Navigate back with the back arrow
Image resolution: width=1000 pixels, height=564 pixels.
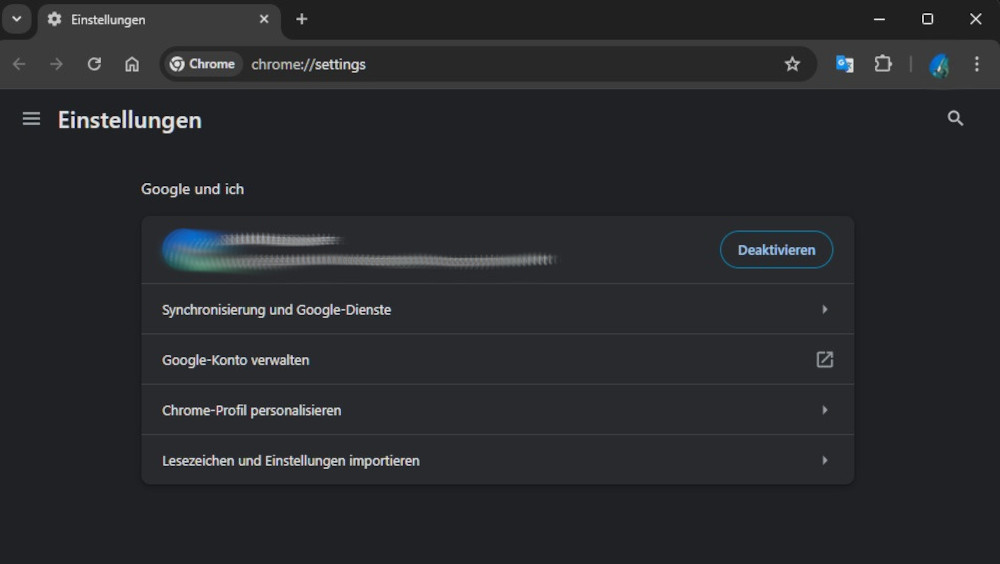point(19,64)
